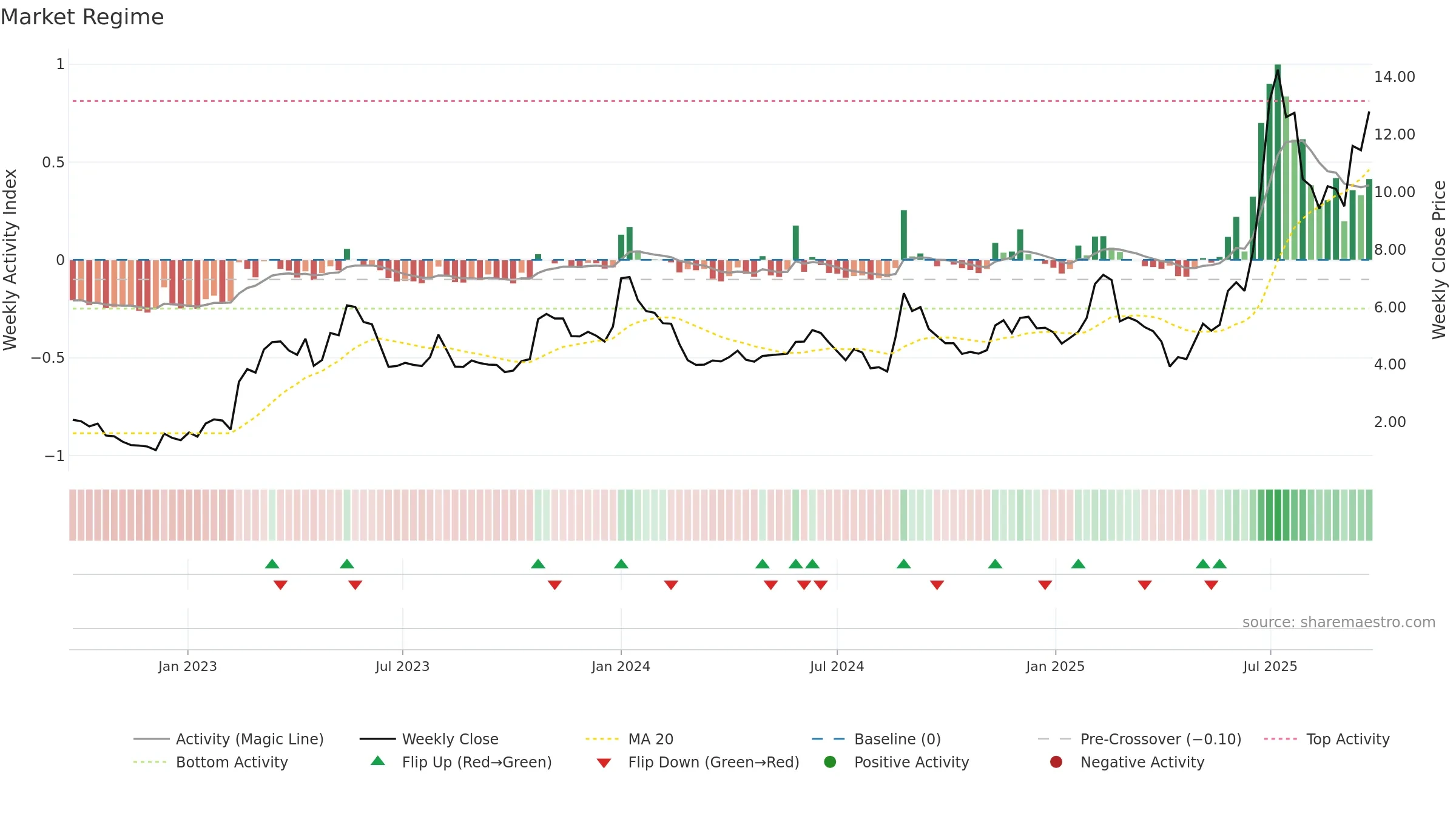The height and width of the screenshot is (819, 1456).
Task: Toggle Baseline (0) legend entry
Action: click(876, 739)
